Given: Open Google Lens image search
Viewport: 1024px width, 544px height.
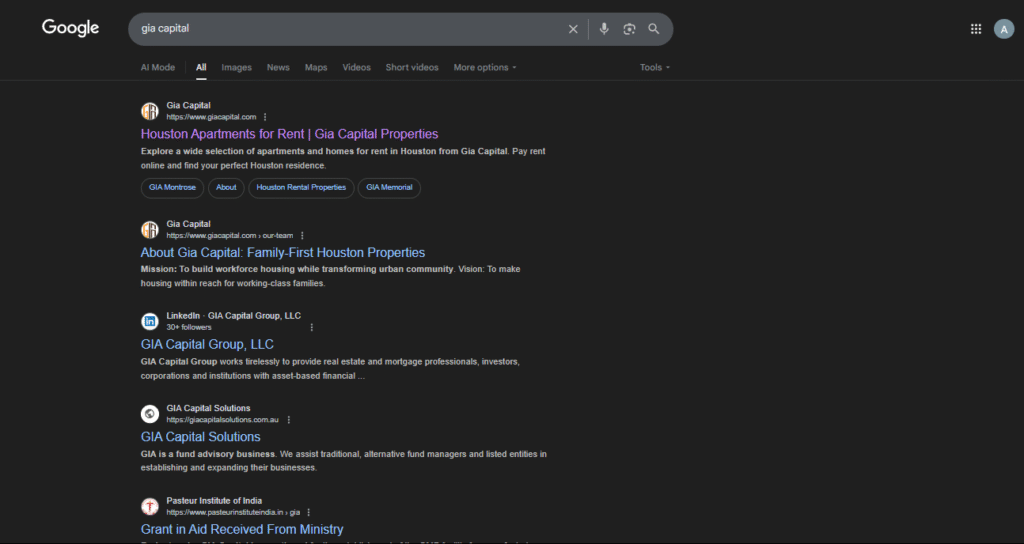Looking at the screenshot, I should [629, 29].
